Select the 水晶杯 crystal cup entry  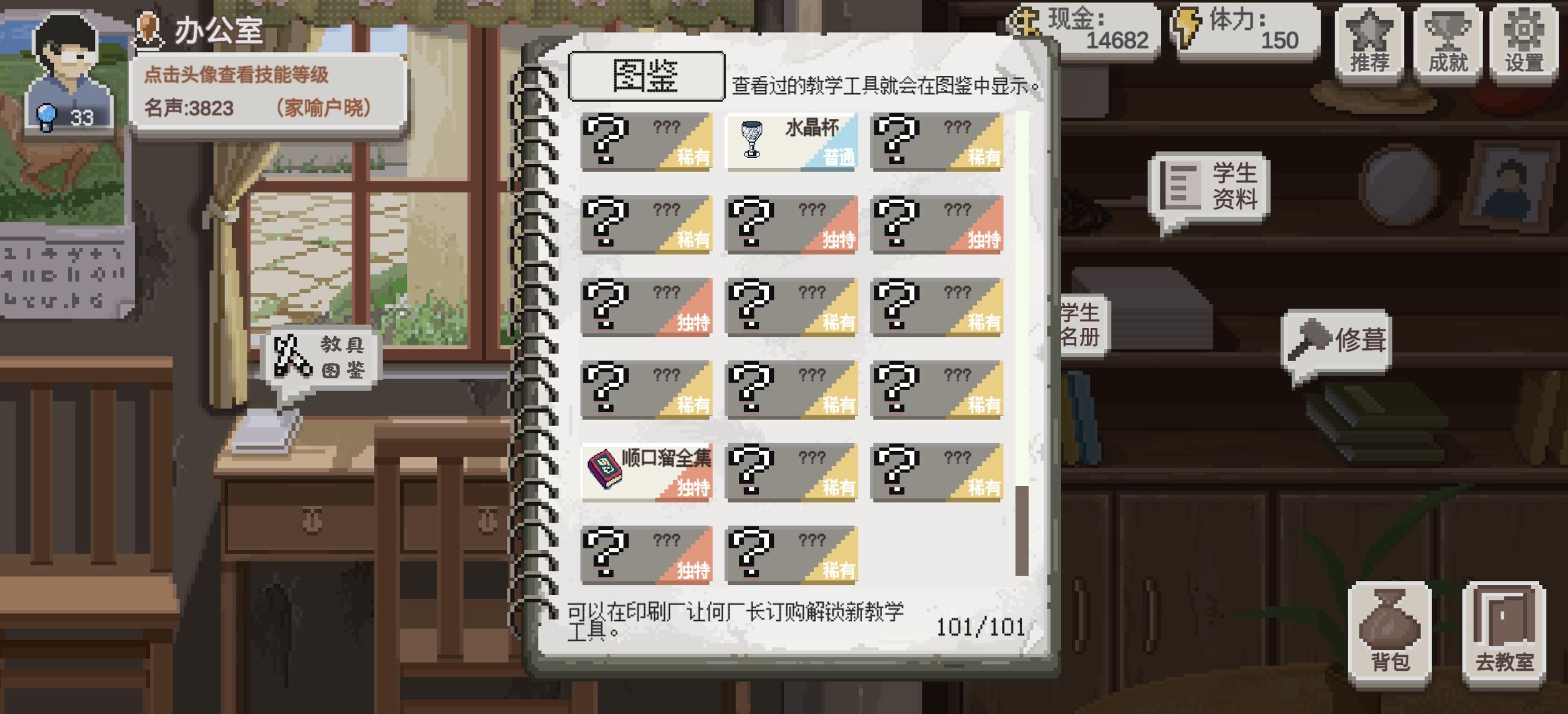click(x=792, y=142)
